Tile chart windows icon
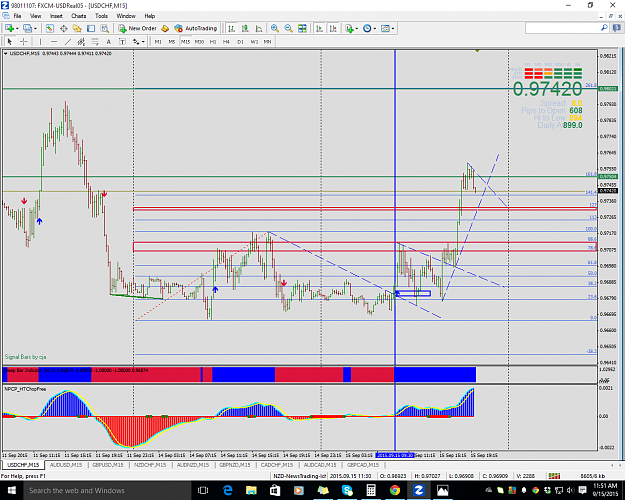 pyautogui.click(x=302, y=28)
